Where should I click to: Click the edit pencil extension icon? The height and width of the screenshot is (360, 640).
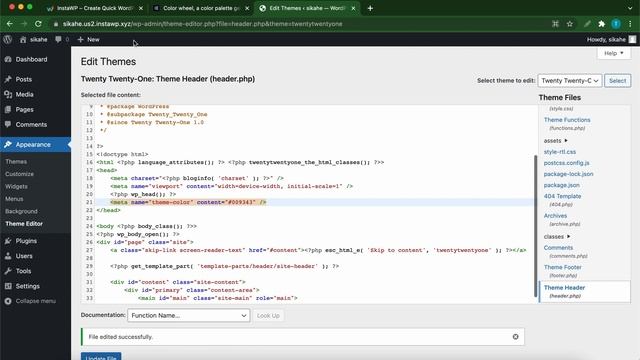587,24
